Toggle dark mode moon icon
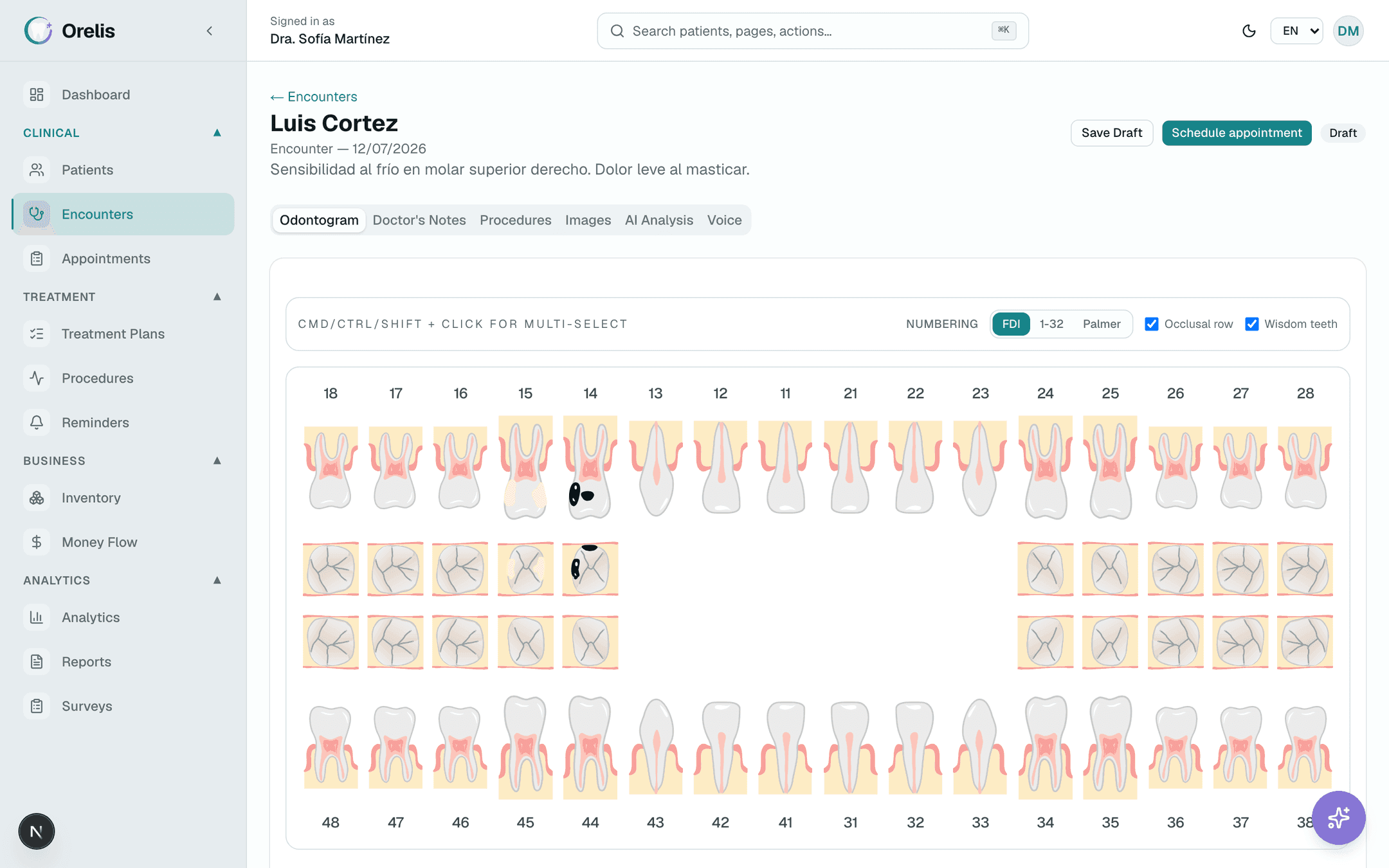1389x868 pixels. [1249, 31]
